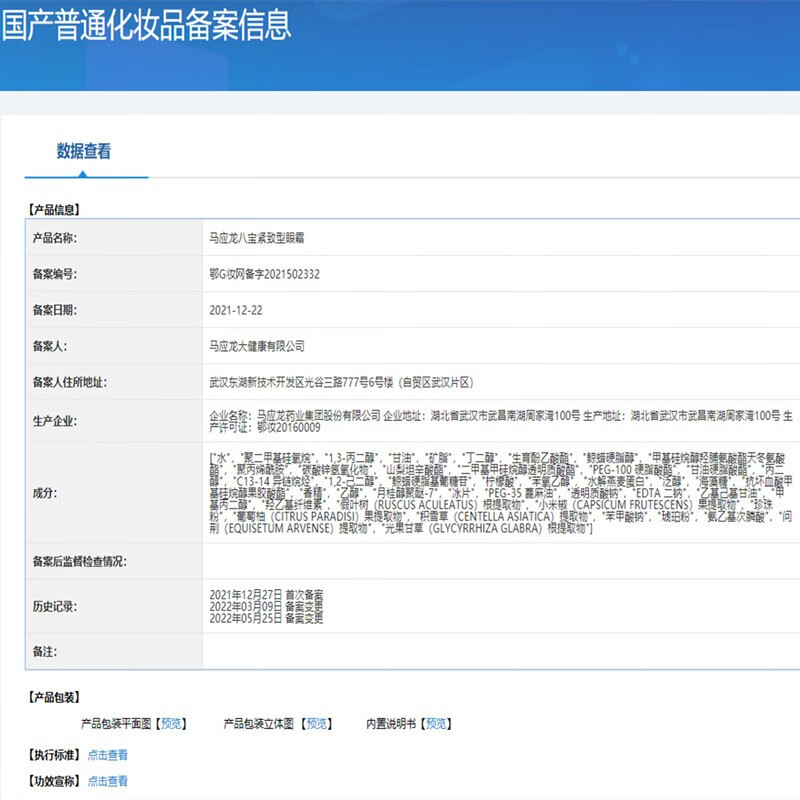Open the 内置说明书 preview link
Screen dimensions: 800x800
[x=436, y=723]
